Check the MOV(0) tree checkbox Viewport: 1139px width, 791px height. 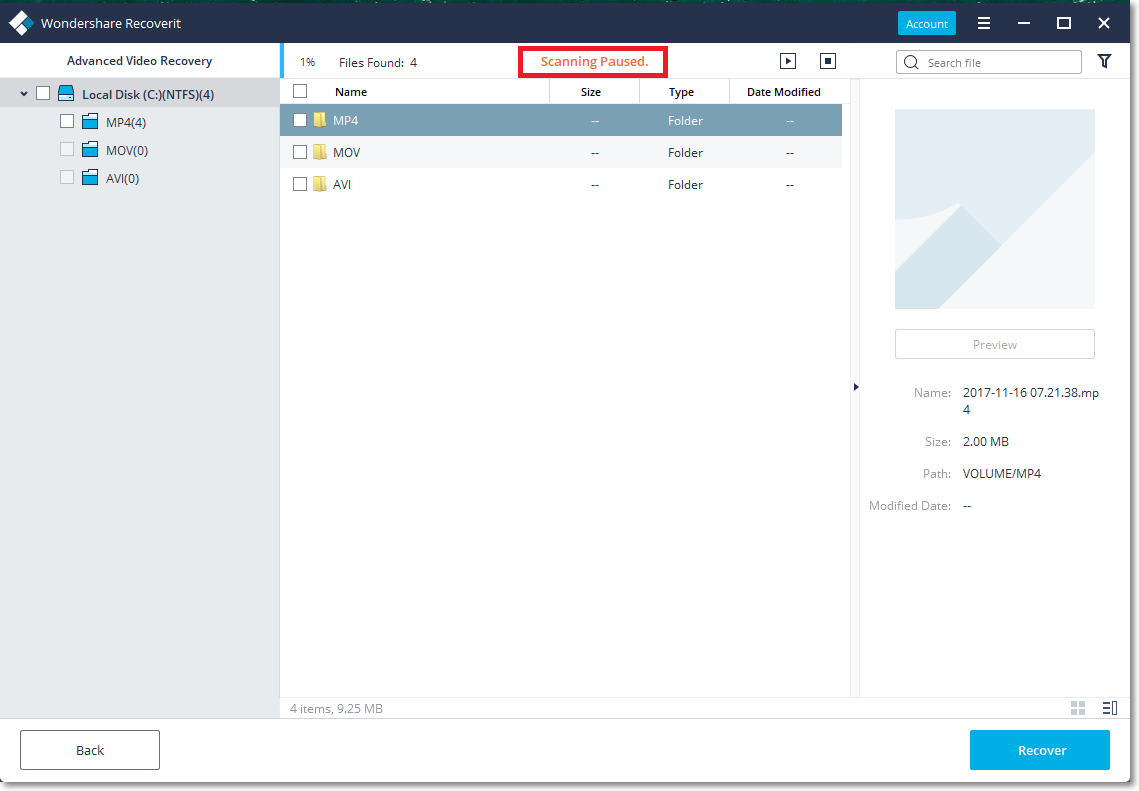(x=67, y=149)
